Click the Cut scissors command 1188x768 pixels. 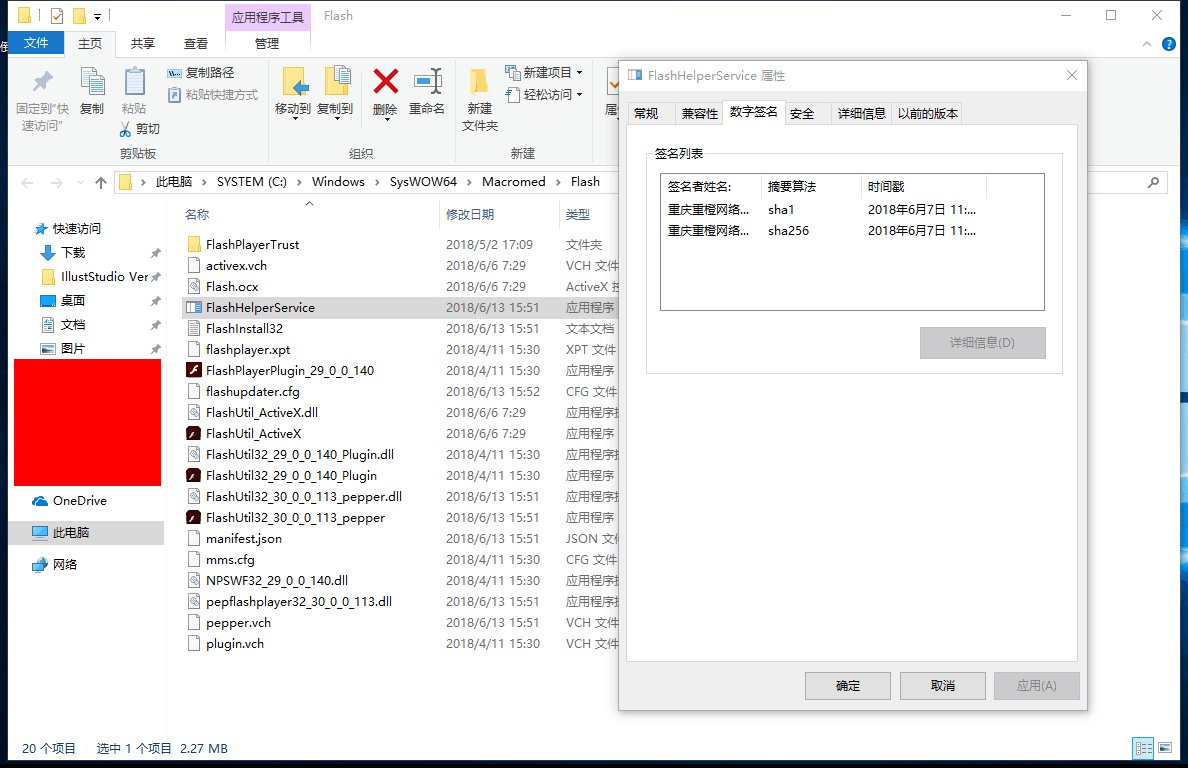click(139, 129)
